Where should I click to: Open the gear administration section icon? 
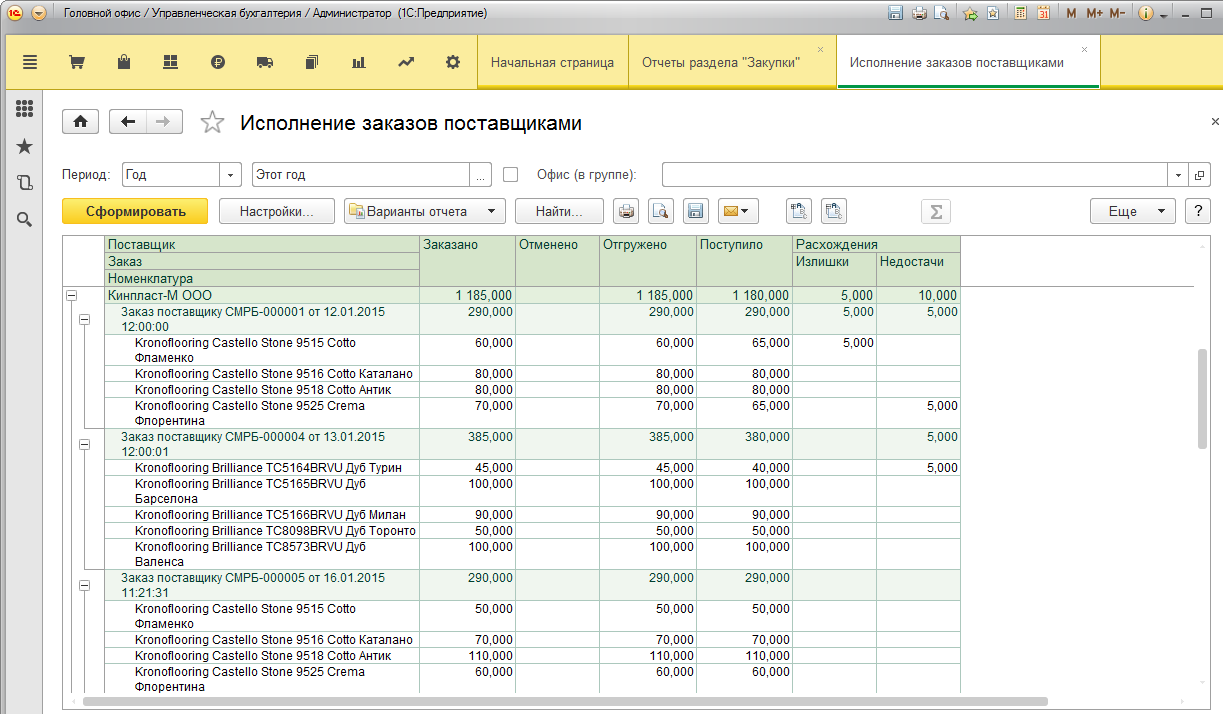point(453,62)
